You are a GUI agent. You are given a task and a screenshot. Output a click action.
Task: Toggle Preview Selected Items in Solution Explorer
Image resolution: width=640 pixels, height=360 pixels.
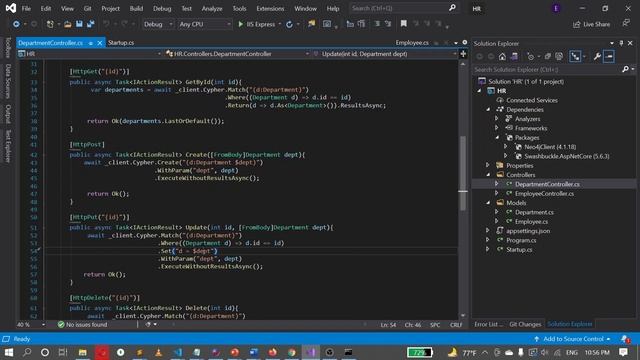point(609,57)
